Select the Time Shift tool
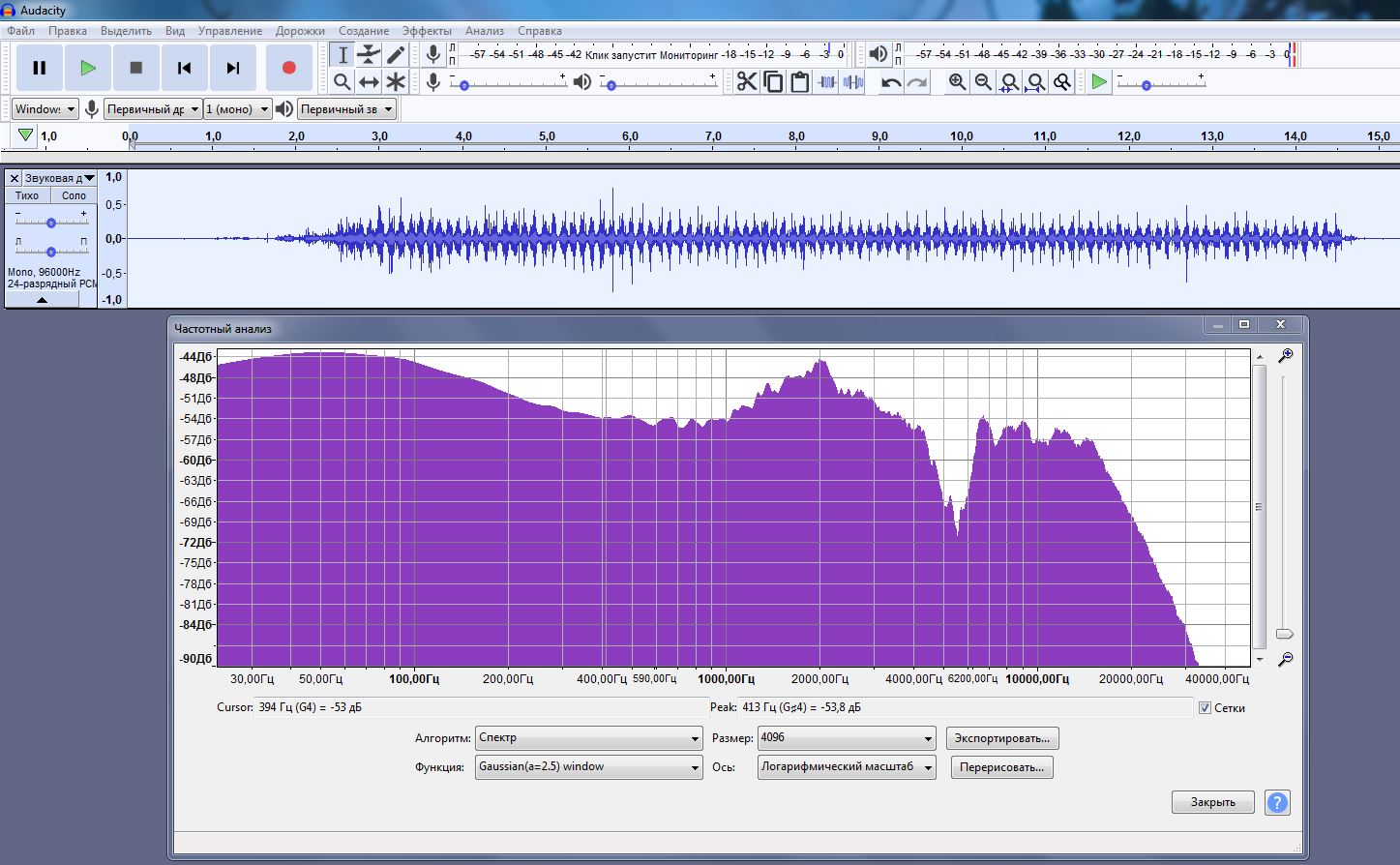 click(x=369, y=82)
